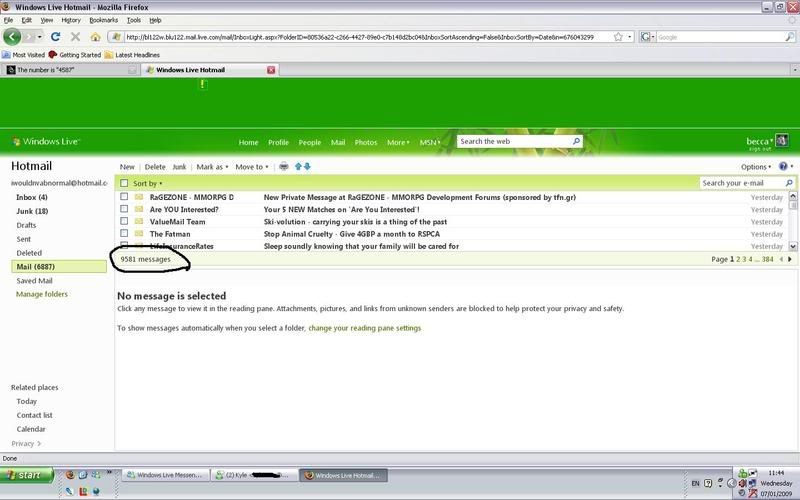Open the Bookmarks menu in Firefox
800x500 pixels.
click(x=102, y=20)
